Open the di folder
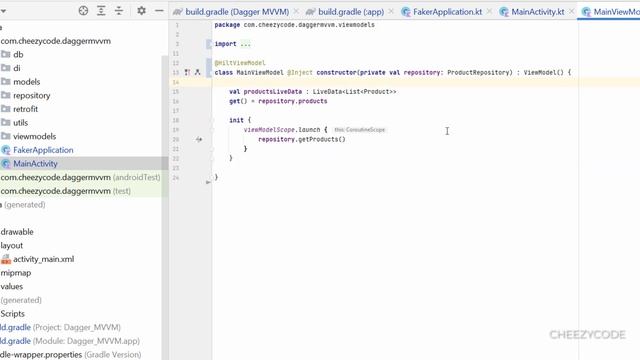The image size is (640, 360). coord(17,68)
